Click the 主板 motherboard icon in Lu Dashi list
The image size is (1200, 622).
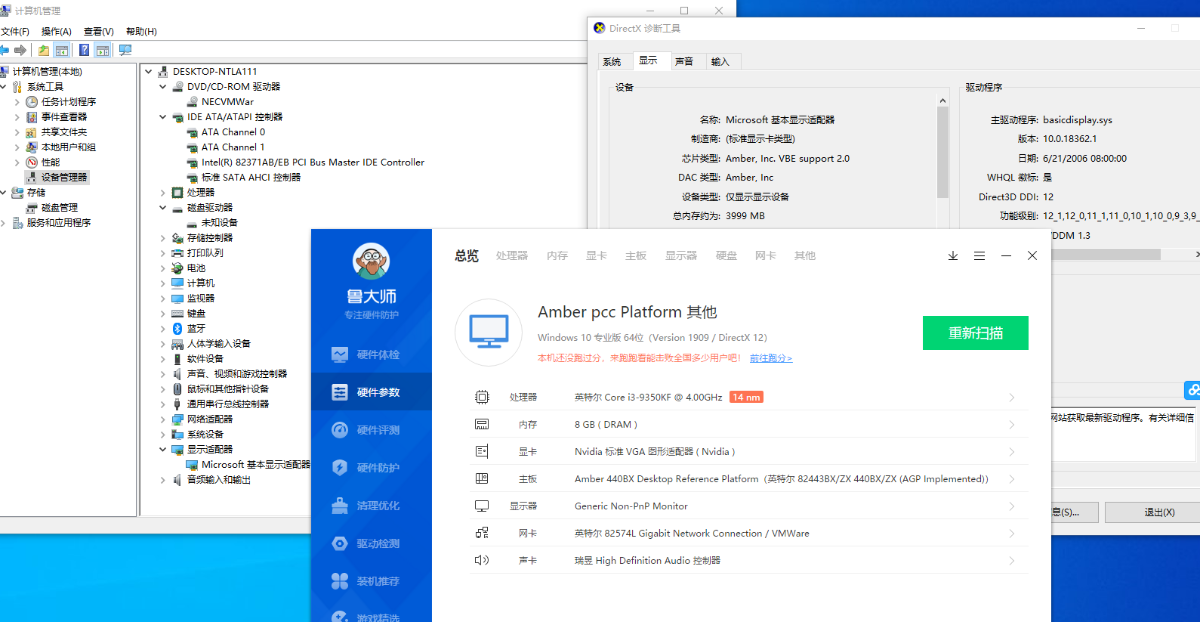click(x=482, y=479)
